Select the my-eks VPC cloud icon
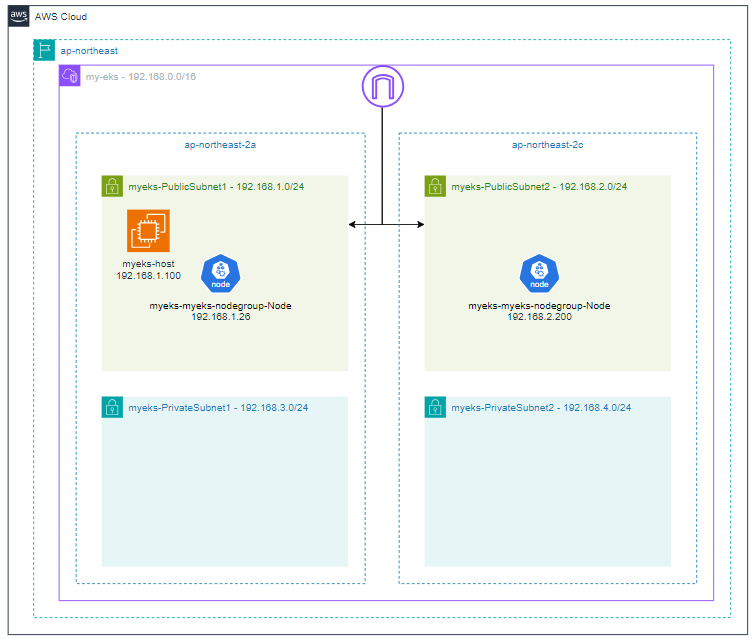 pyautogui.click(x=70, y=76)
